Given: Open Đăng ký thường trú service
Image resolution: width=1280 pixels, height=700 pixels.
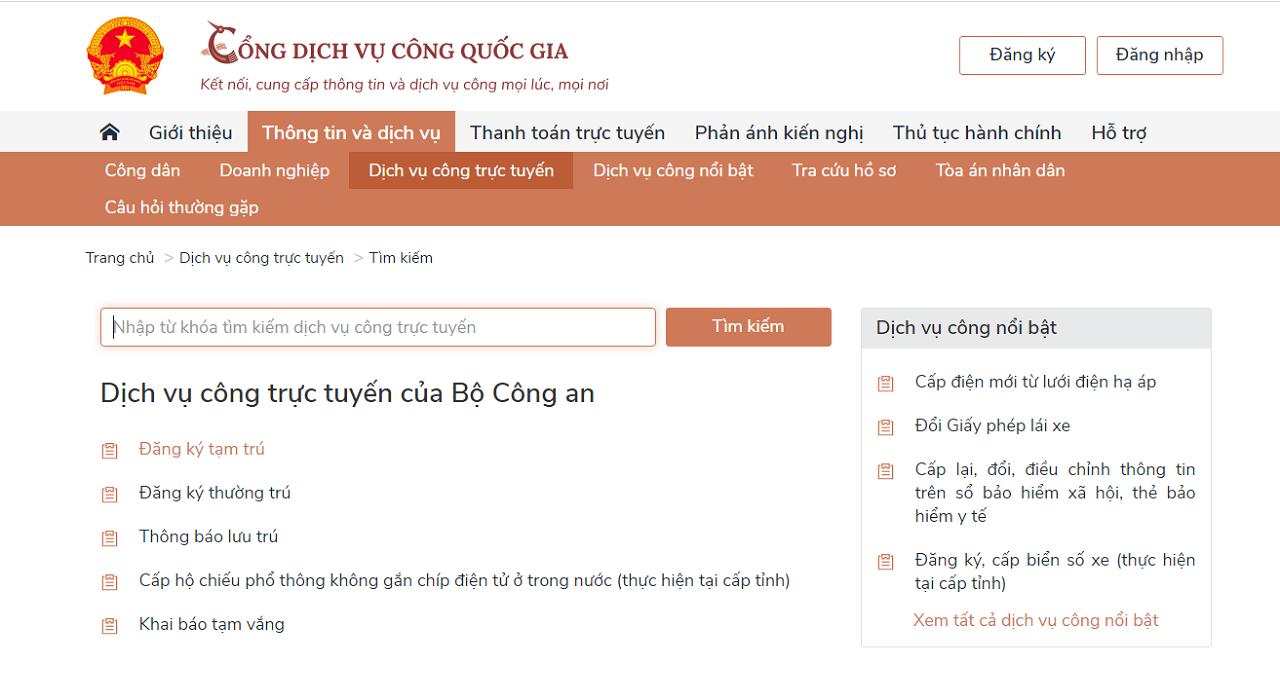Looking at the screenshot, I should (x=215, y=493).
